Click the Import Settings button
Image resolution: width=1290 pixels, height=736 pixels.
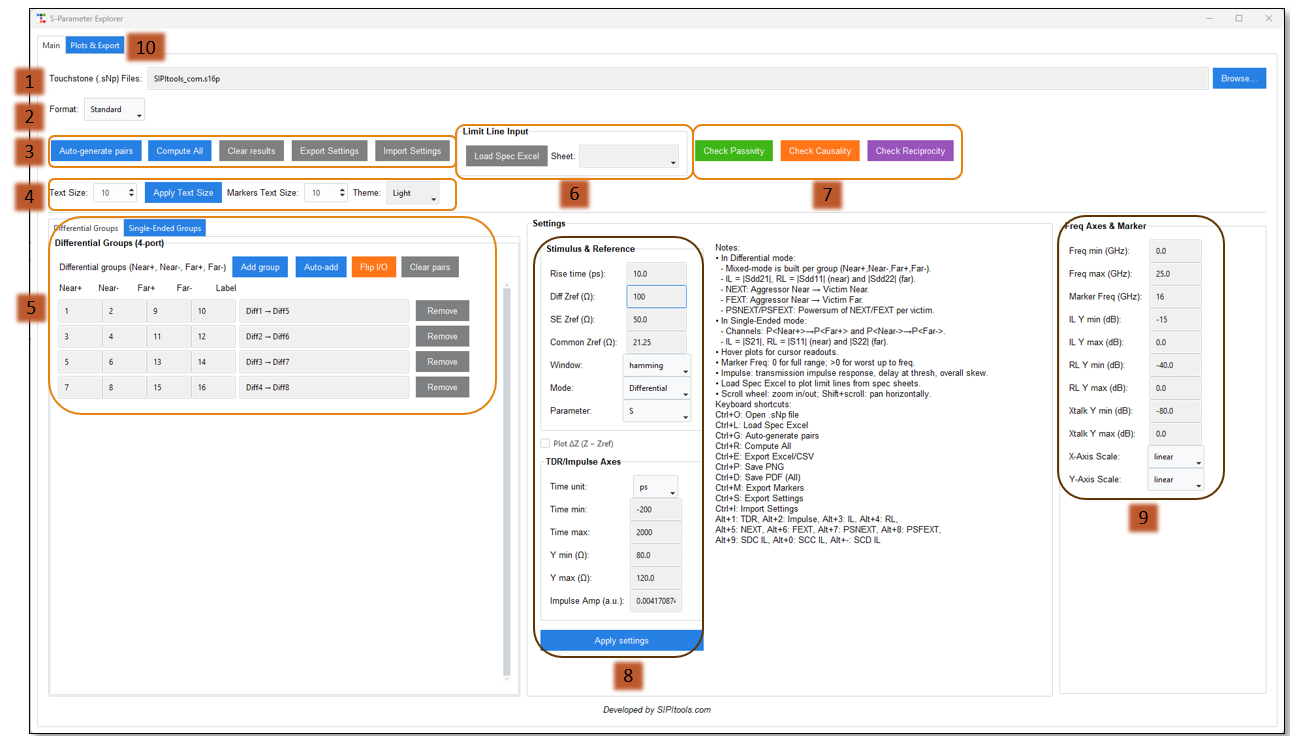tap(412, 151)
